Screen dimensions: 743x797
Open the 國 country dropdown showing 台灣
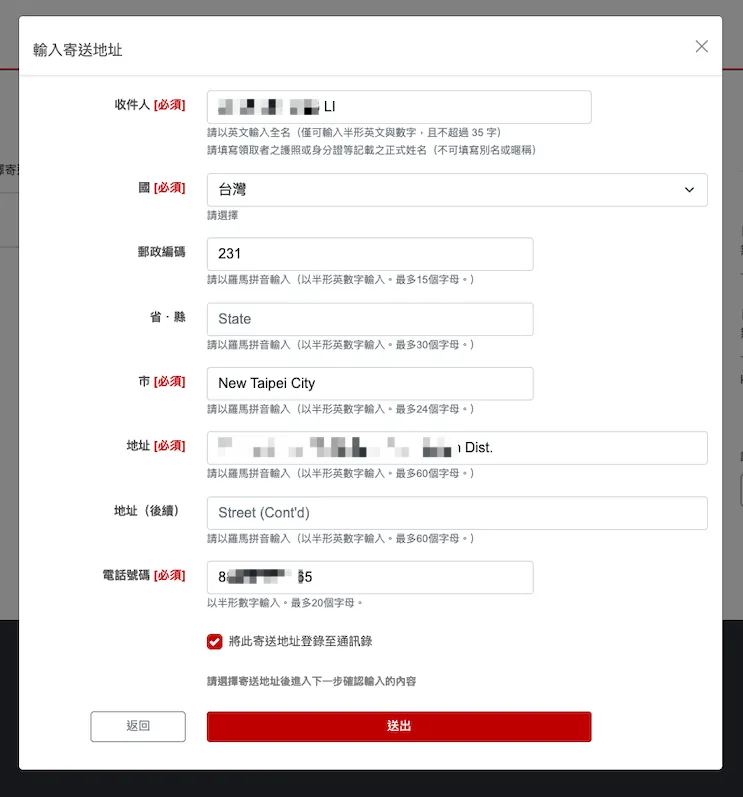pos(456,190)
